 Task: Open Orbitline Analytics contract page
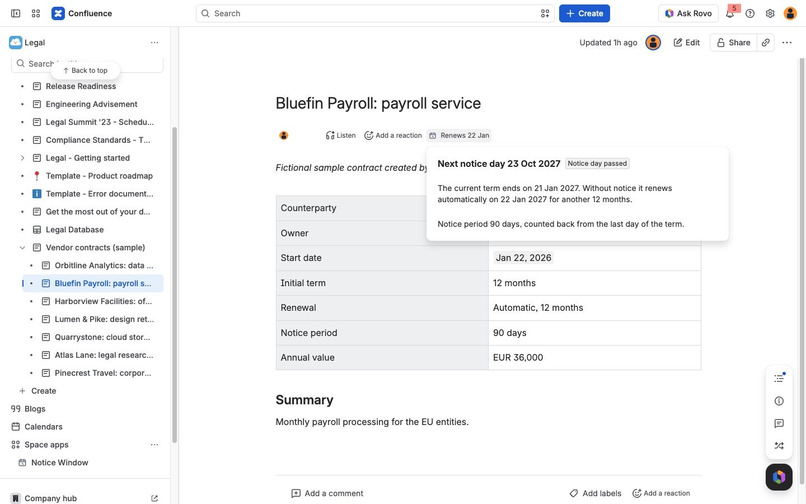(x=104, y=266)
